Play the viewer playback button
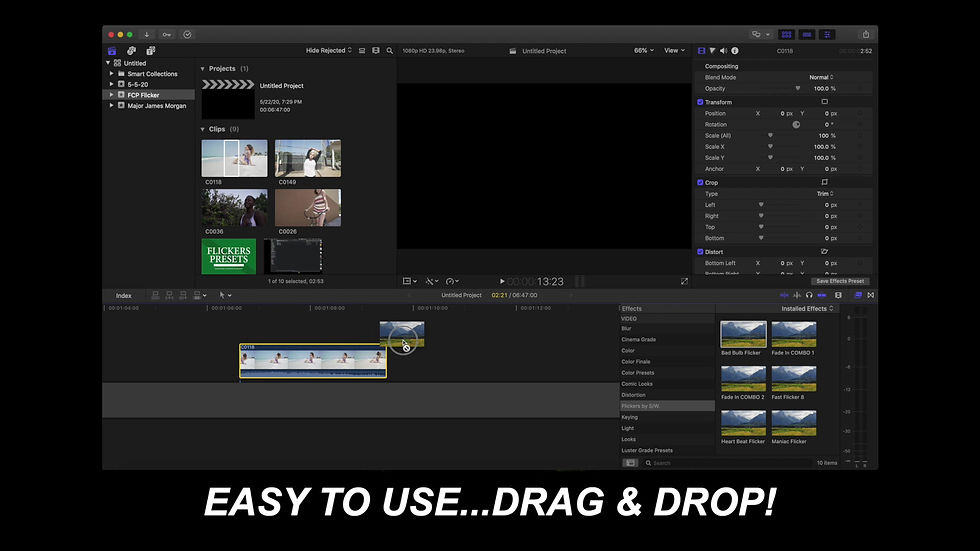The width and height of the screenshot is (980, 551). click(502, 282)
